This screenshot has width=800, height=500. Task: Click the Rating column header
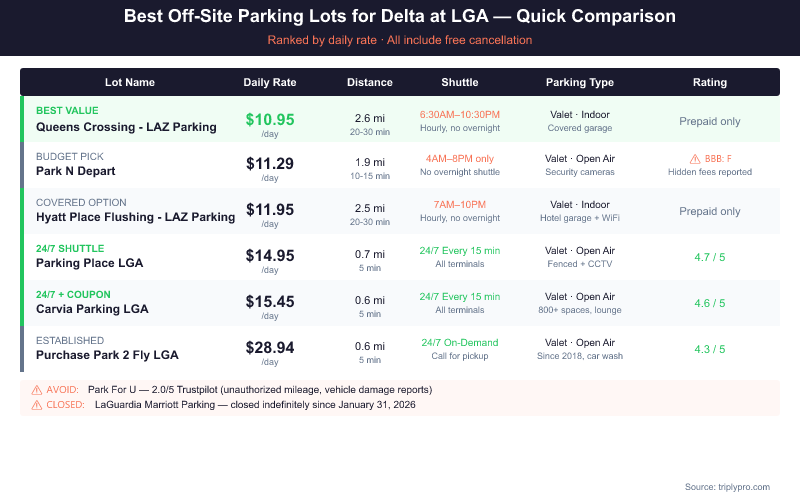[710, 82]
